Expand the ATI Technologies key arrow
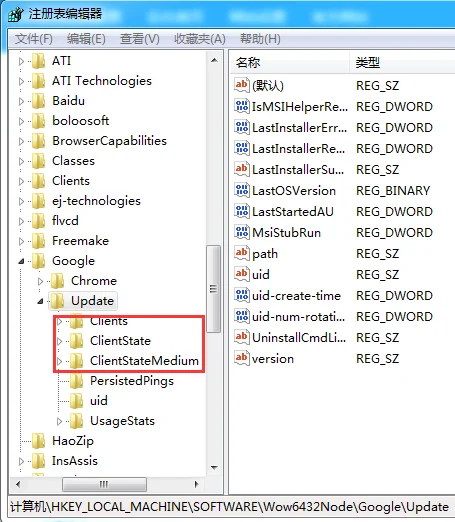Image resolution: width=455 pixels, height=522 pixels. (21, 81)
